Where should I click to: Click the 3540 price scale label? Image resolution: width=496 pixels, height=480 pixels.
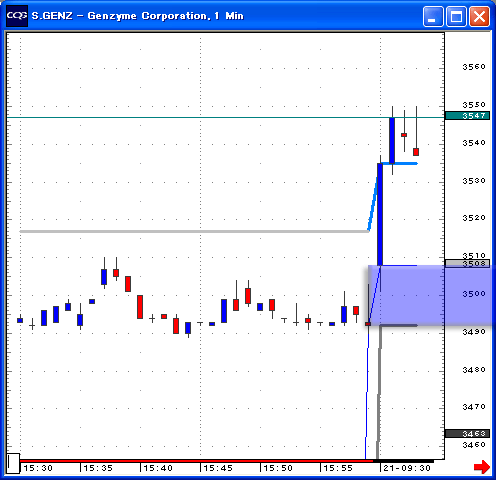point(474,143)
